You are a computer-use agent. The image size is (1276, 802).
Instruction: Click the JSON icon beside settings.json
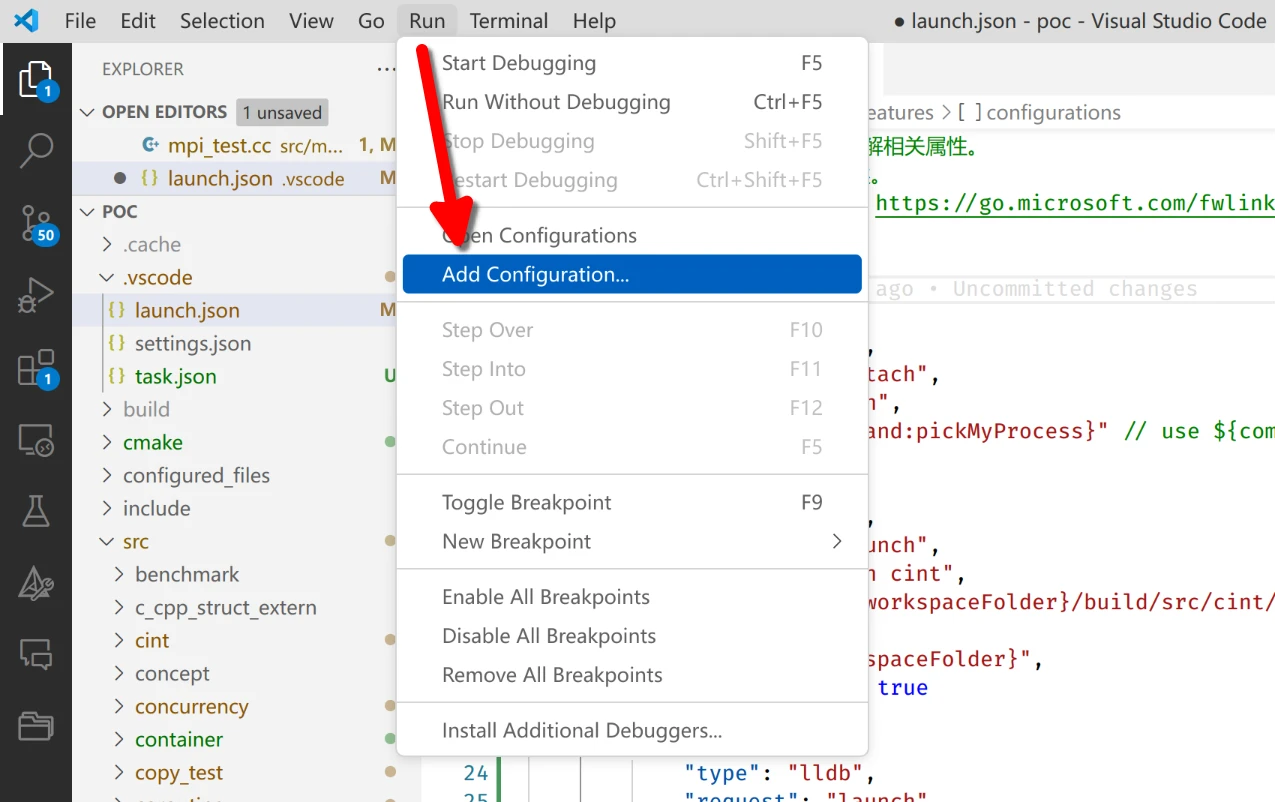tap(117, 343)
